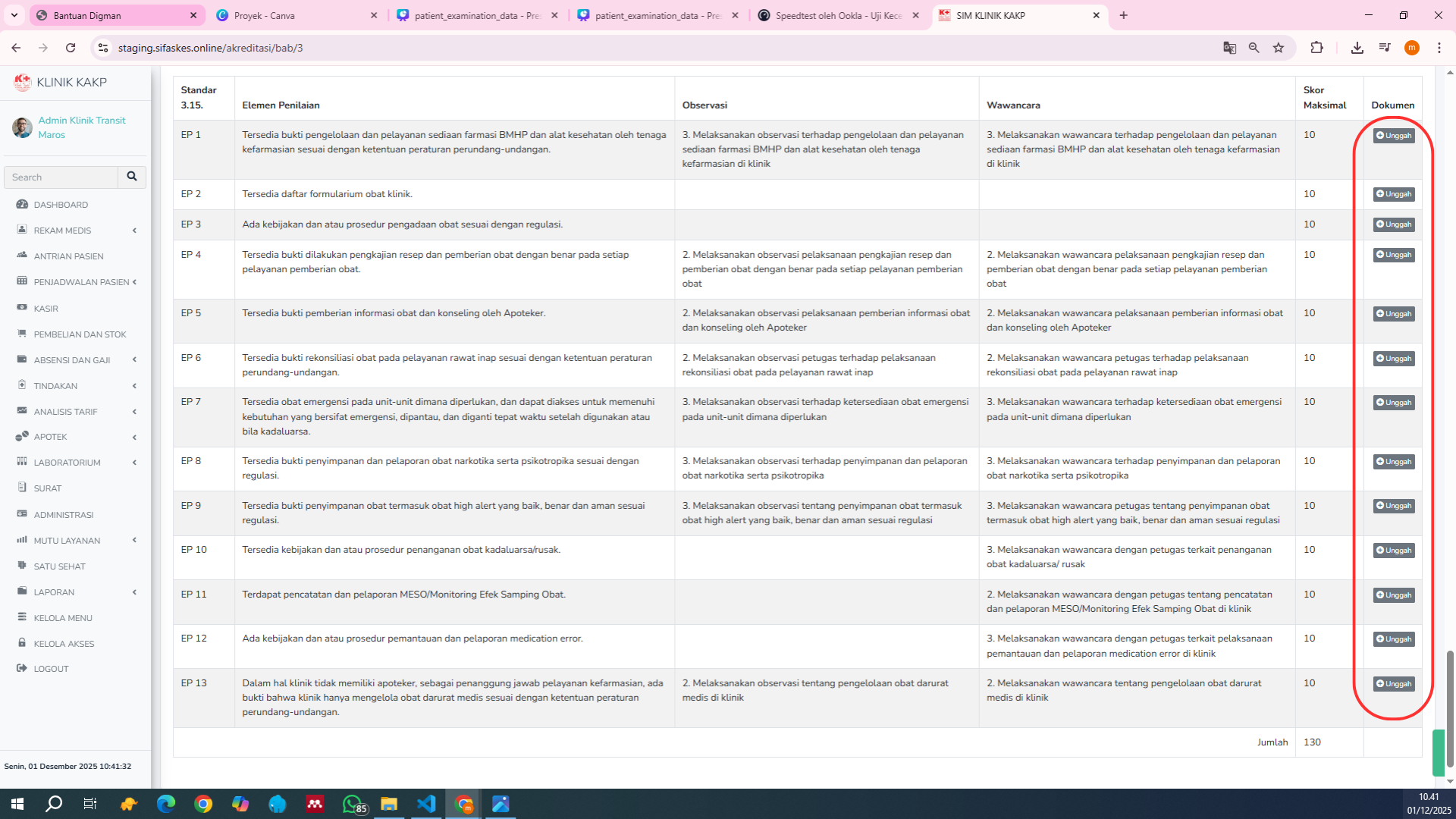Open Kasir from the sidebar
The height and width of the screenshot is (819, 1456).
tap(45, 309)
